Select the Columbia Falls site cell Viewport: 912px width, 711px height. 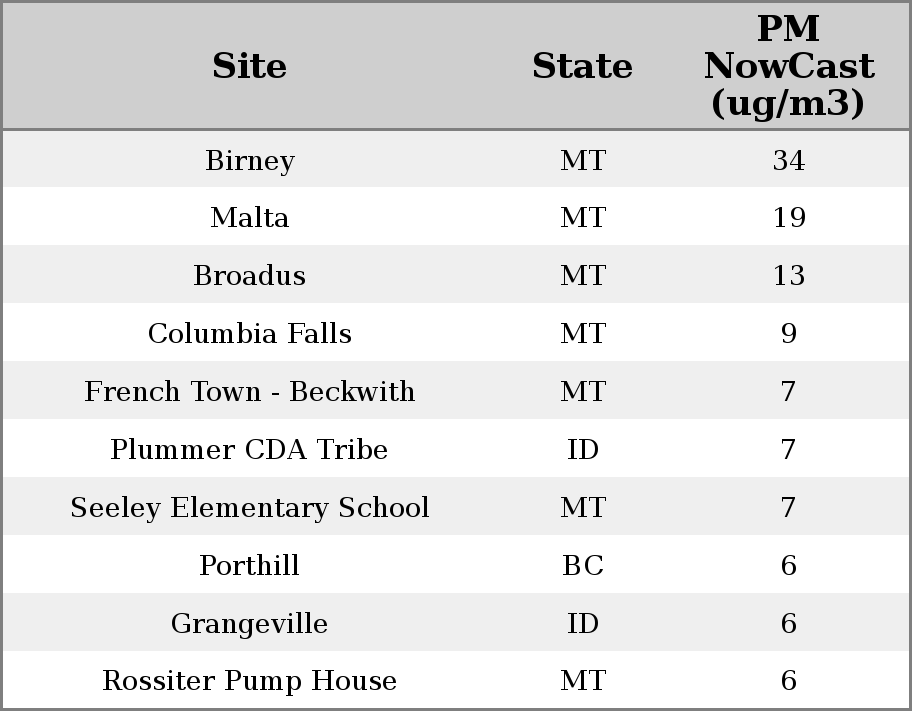click(249, 334)
